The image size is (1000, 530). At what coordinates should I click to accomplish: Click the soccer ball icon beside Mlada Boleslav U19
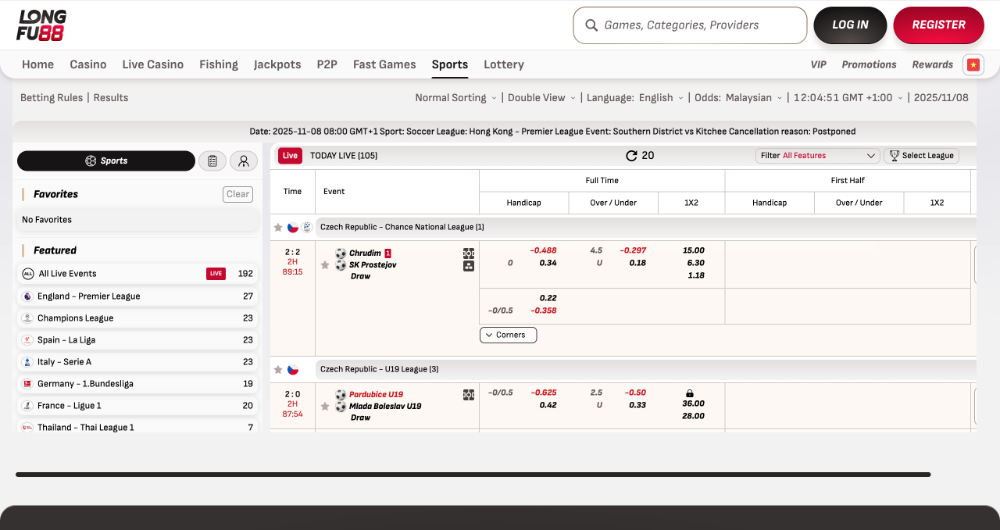pyautogui.click(x=341, y=406)
